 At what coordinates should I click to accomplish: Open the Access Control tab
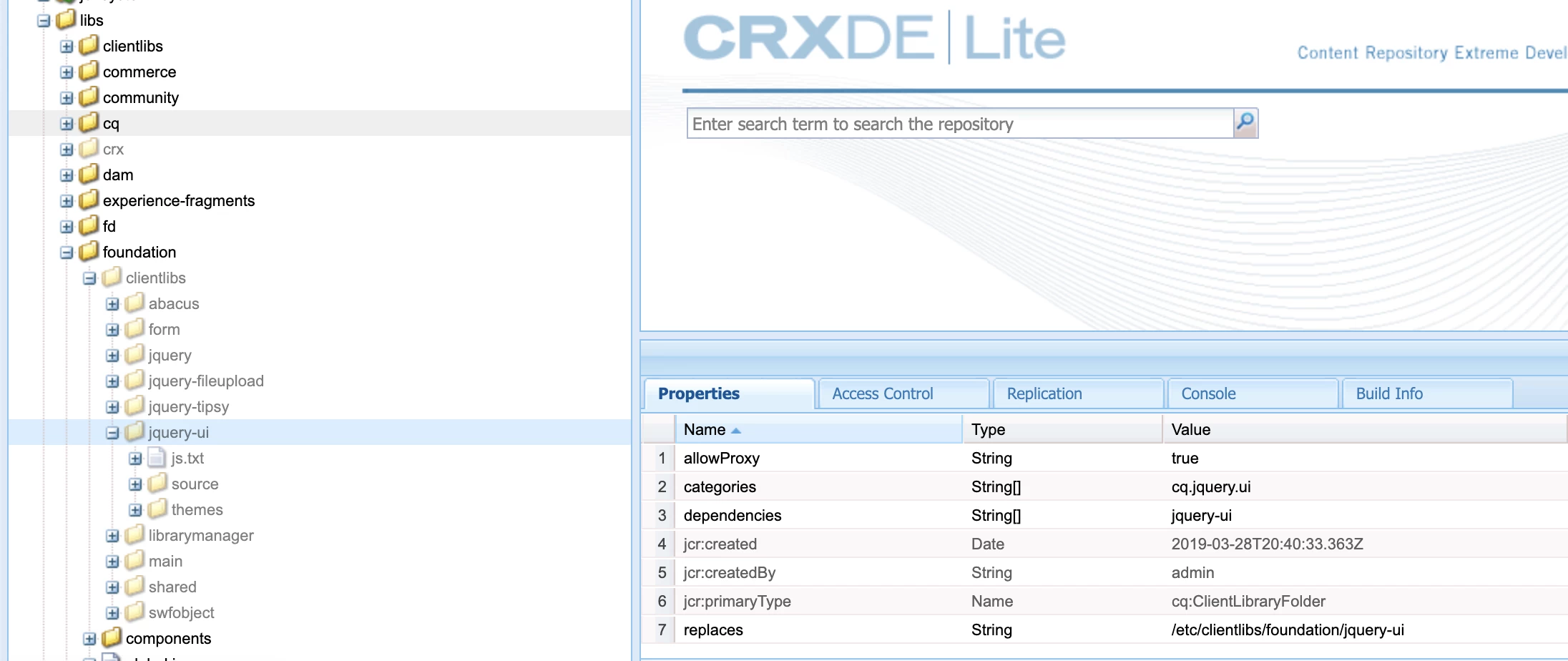click(x=903, y=393)
